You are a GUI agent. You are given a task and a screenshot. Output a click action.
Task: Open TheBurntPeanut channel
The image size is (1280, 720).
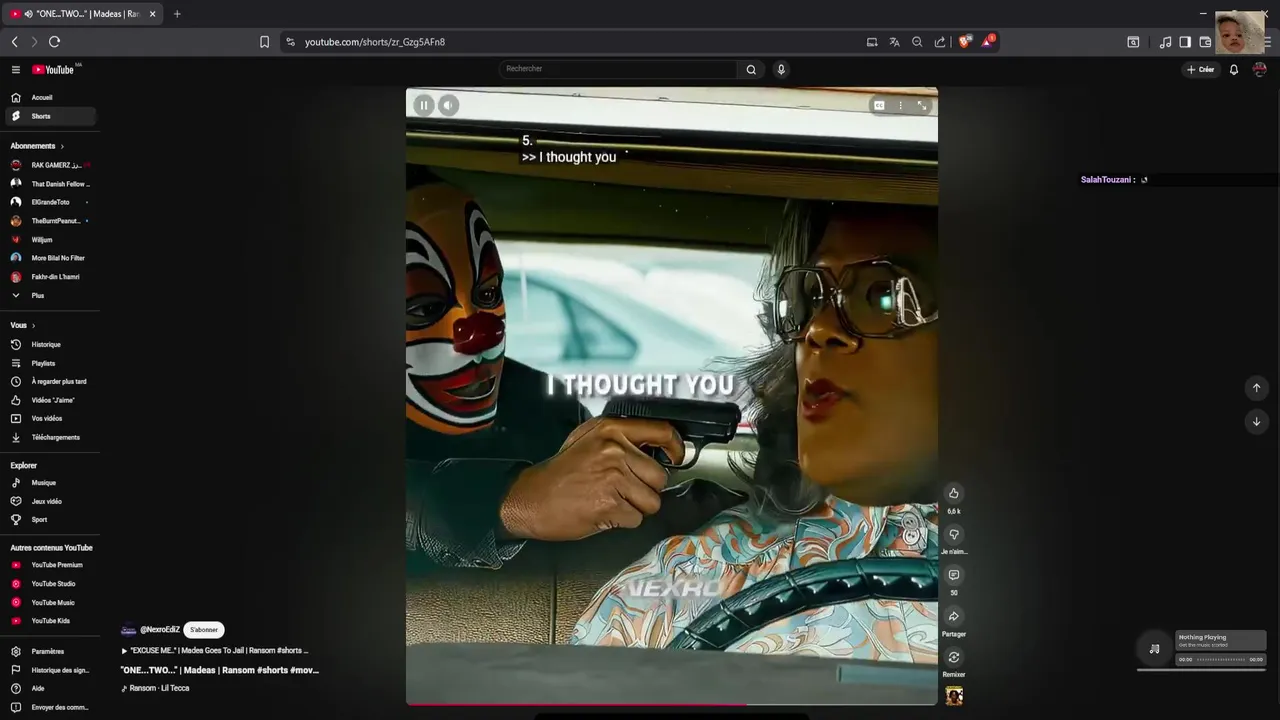[50, 221]
